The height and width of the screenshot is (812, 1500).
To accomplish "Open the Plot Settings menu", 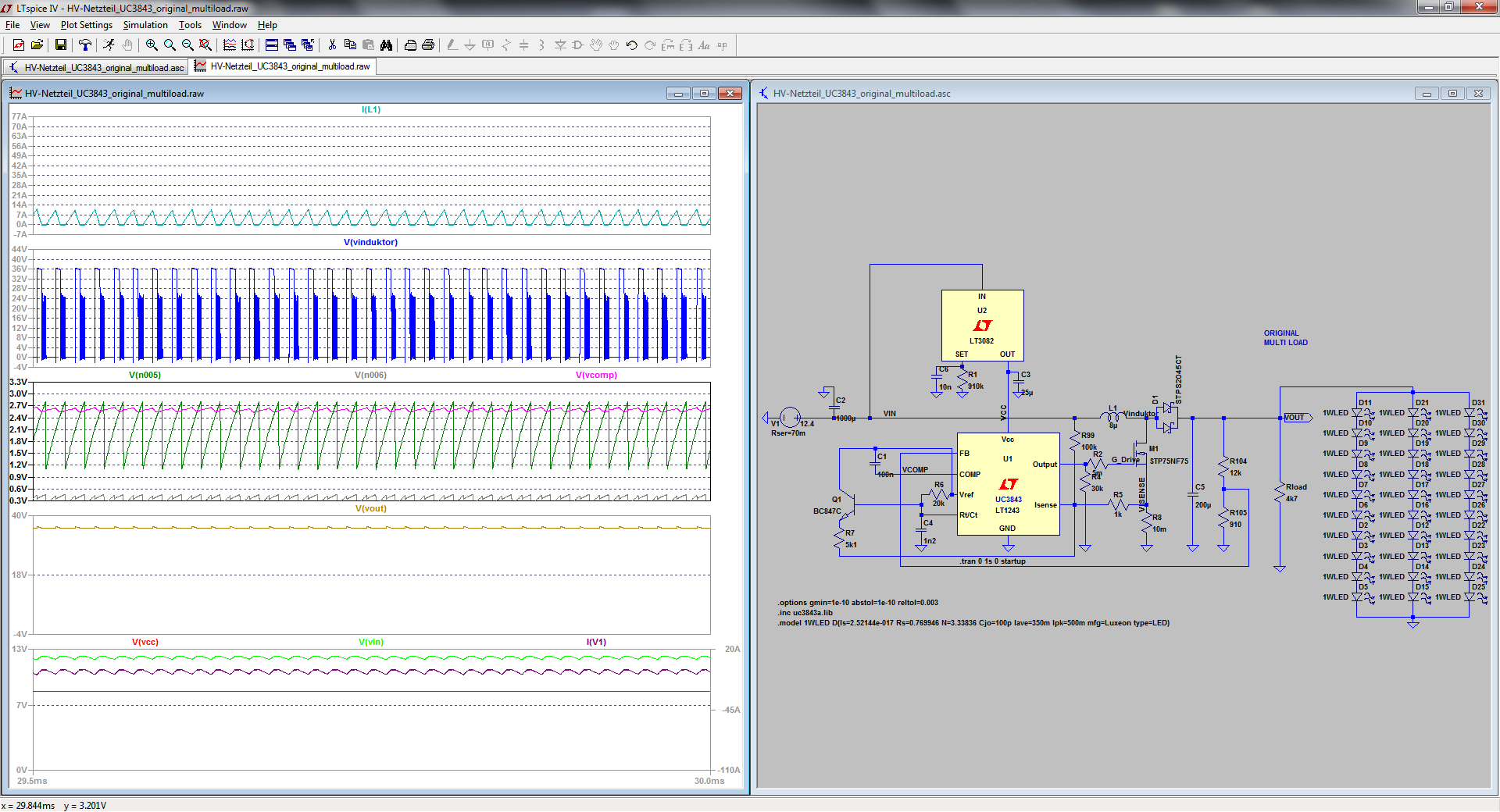I will click(87, 25).
